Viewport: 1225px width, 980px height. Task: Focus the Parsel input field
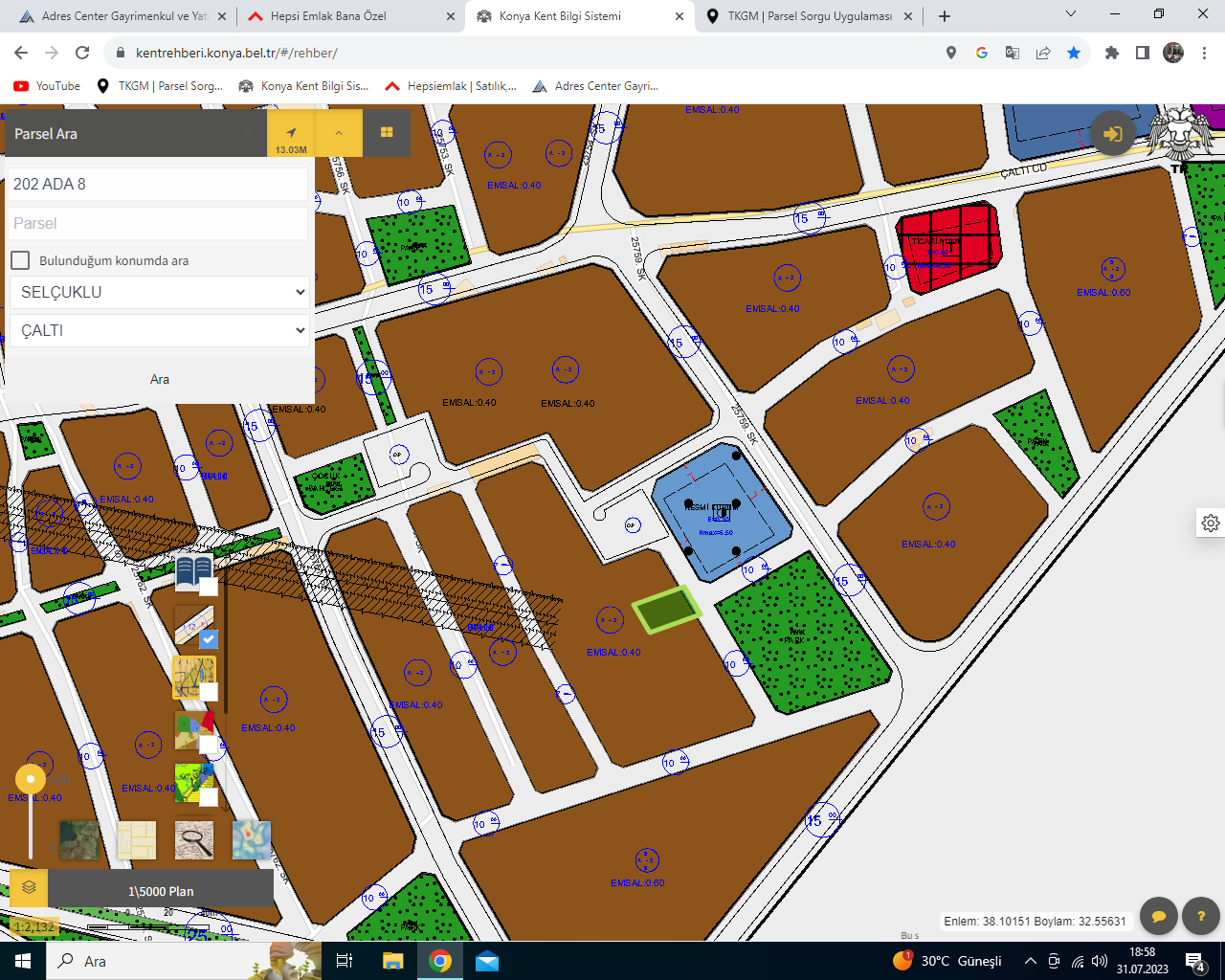pos(158,223)
